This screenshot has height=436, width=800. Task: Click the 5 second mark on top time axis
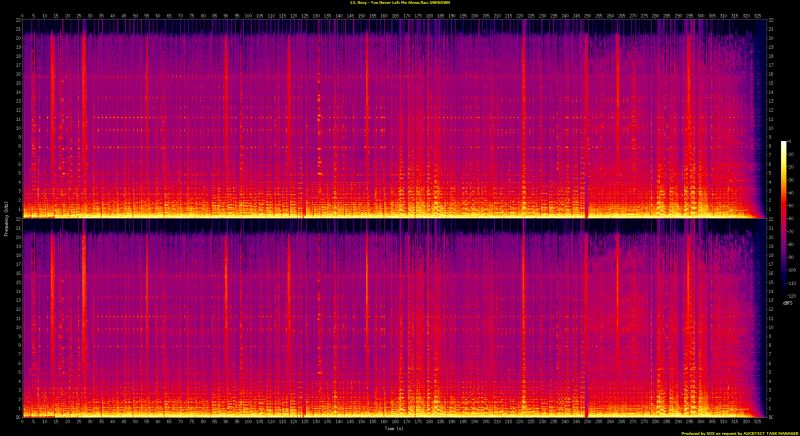coord(33,15)
